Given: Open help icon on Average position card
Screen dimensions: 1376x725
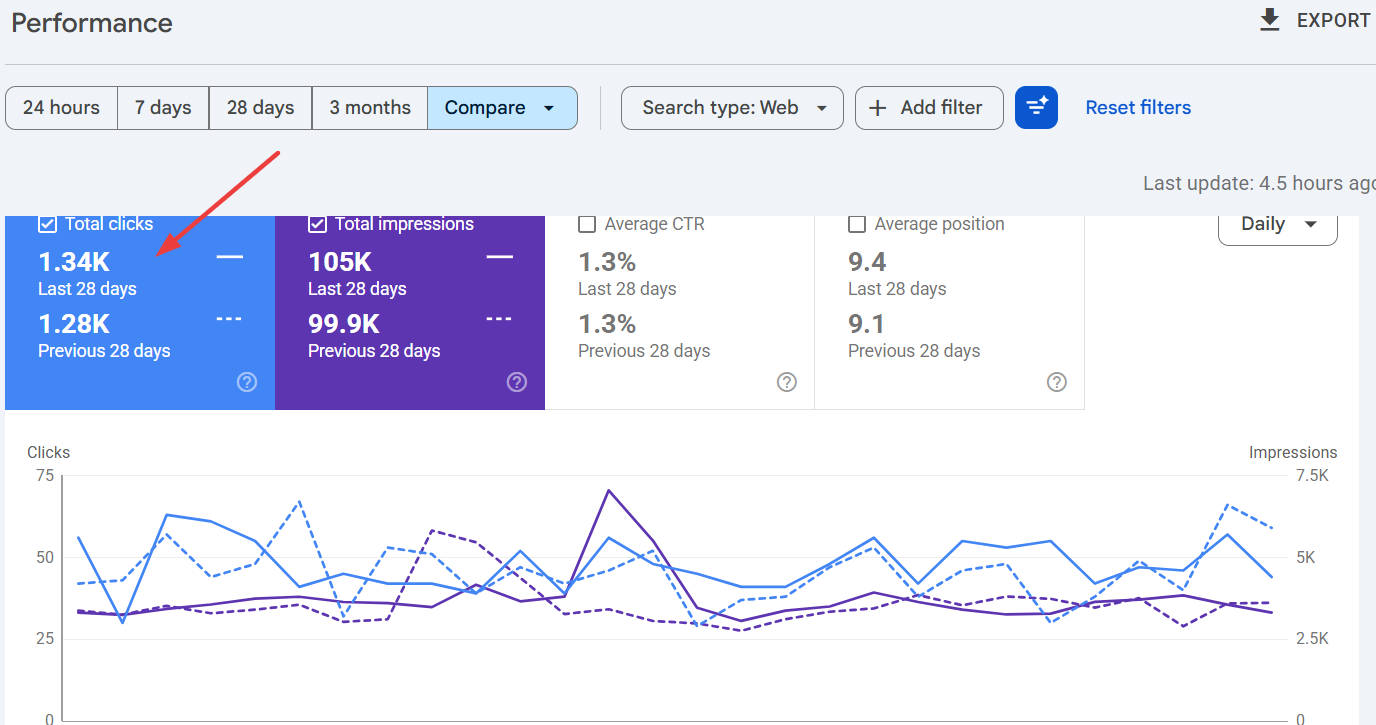Looking at the screenshot, I should pos(1057,382).
